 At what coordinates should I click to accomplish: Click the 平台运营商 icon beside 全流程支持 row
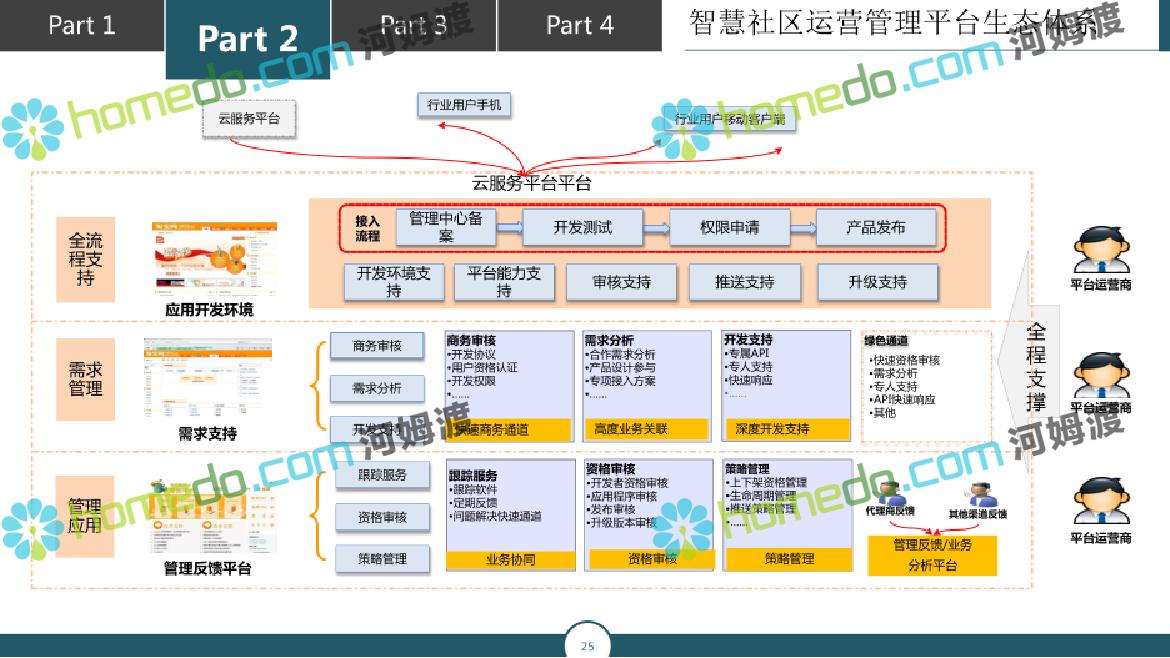pos(1100,250)
